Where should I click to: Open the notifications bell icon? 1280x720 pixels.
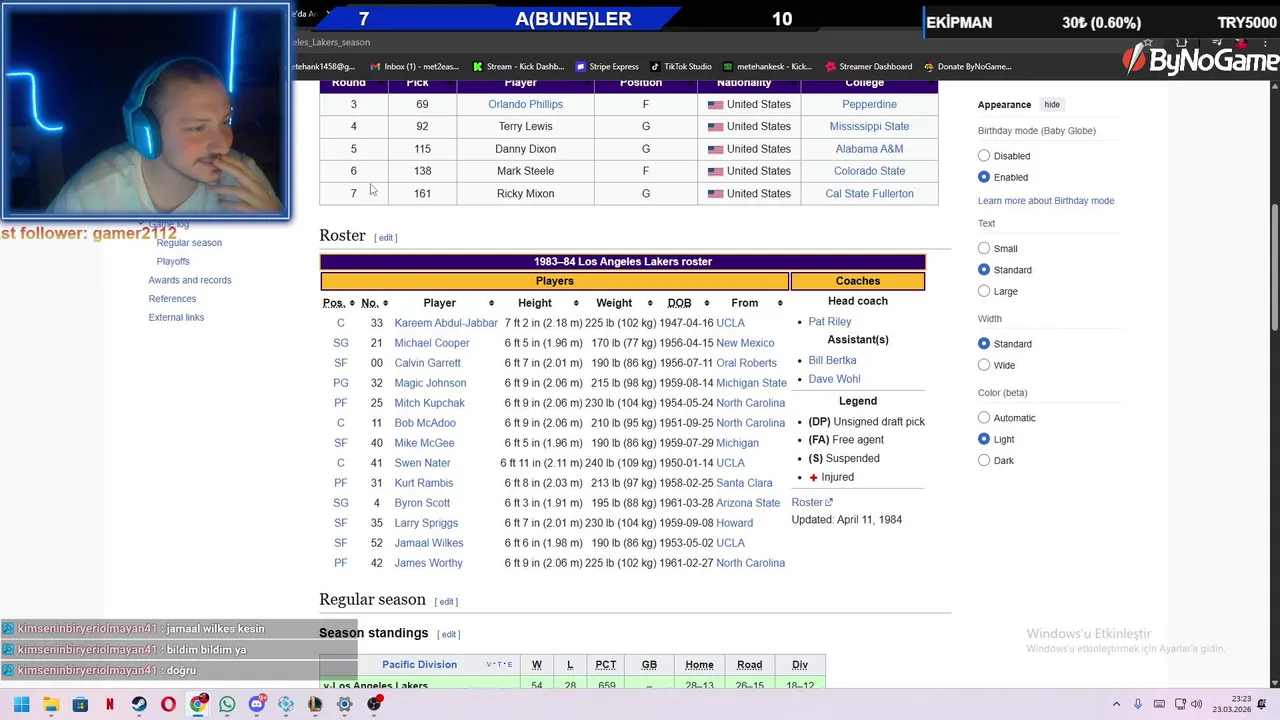coord(1262,704)
